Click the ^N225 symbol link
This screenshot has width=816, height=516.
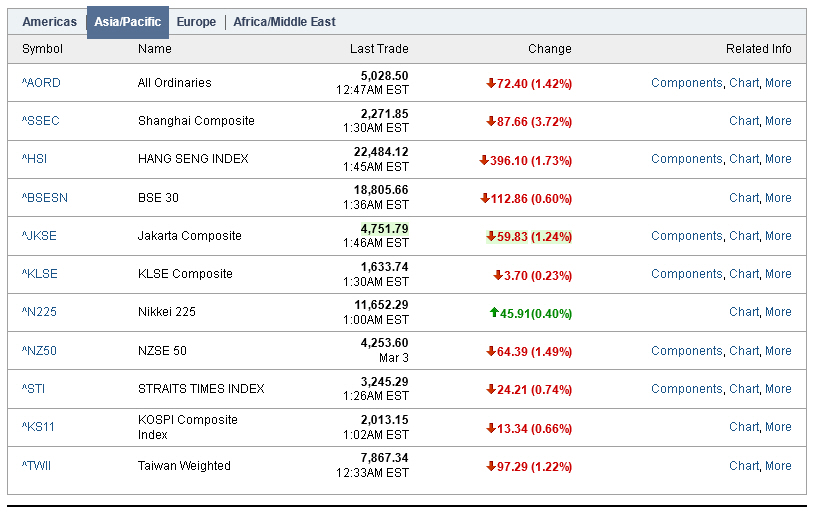pos(39,312)
